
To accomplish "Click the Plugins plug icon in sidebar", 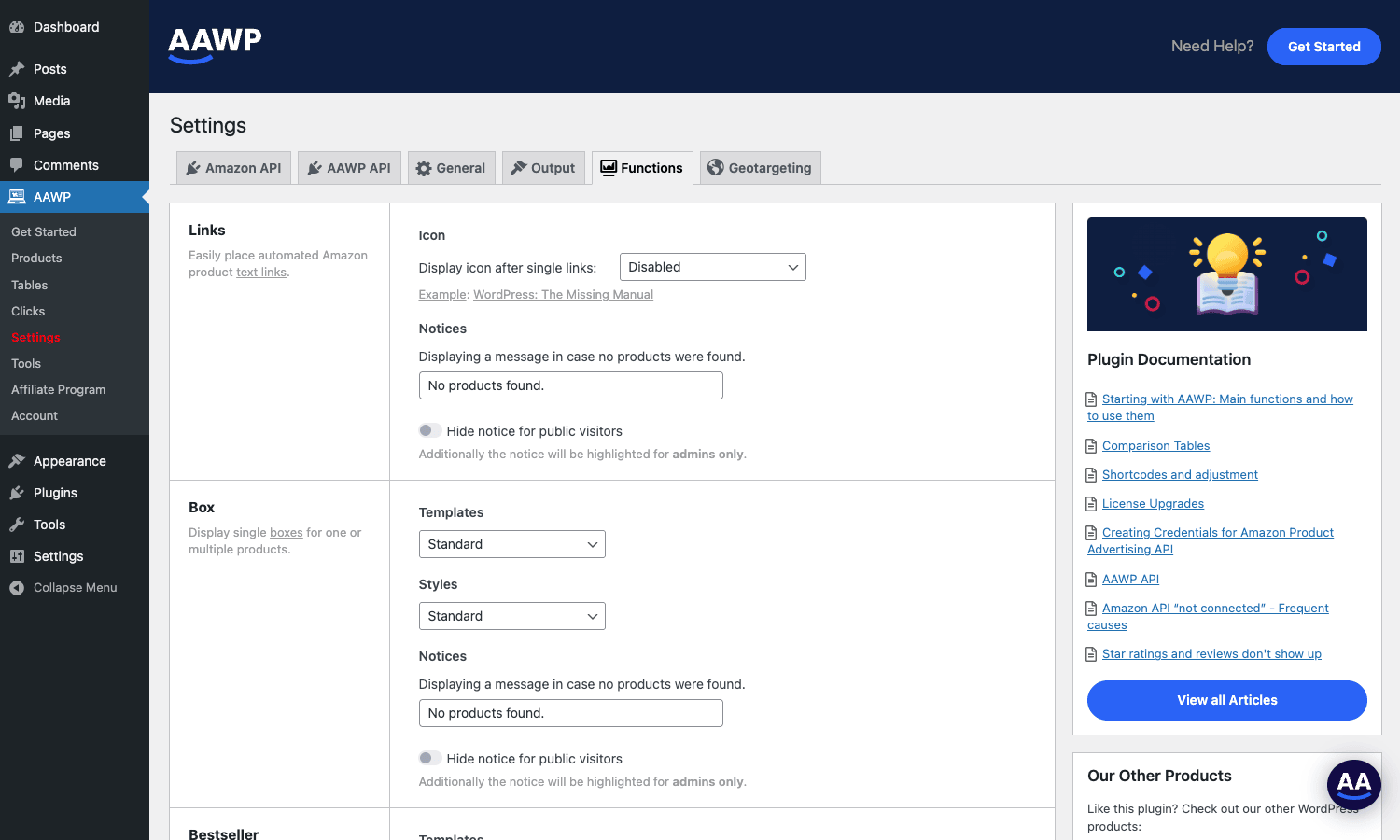I will (x=17, y=493).
